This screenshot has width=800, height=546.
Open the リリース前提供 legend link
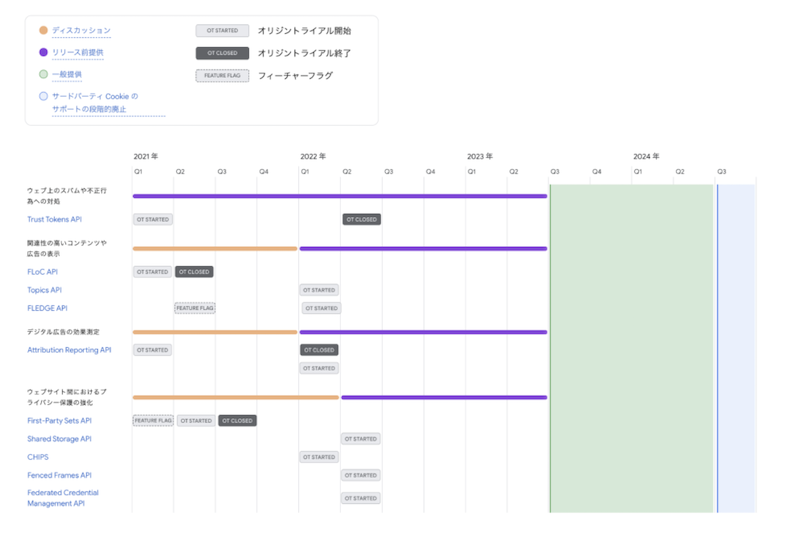point(78,53)
